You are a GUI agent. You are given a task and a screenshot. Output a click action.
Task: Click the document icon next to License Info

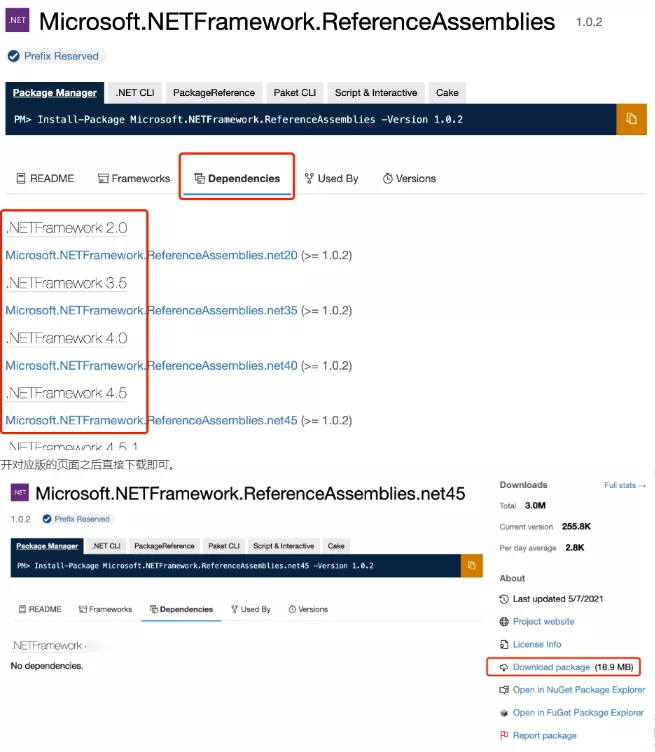[504, 644]
